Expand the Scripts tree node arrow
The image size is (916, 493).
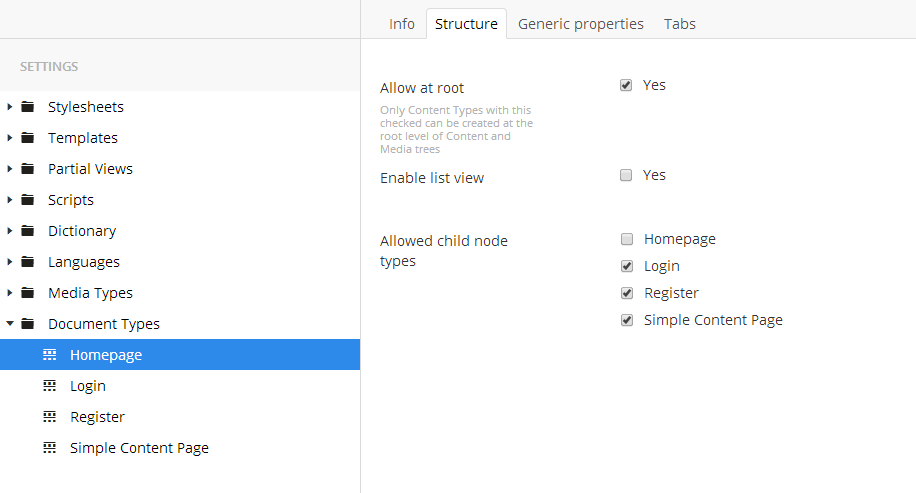point(9,200)
